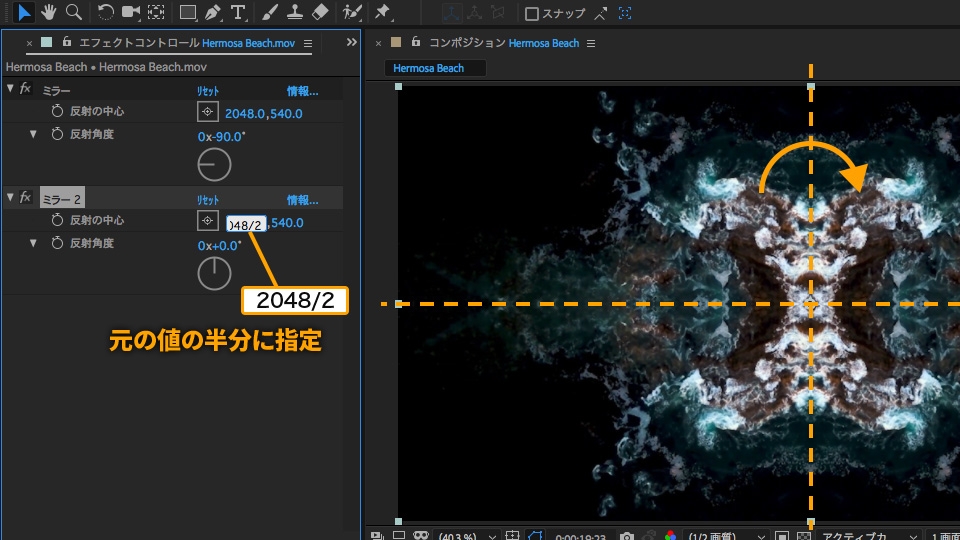Collapse ミラー 反射角度 property
This screenshot has width=960, height=540.
coord(33,134)
